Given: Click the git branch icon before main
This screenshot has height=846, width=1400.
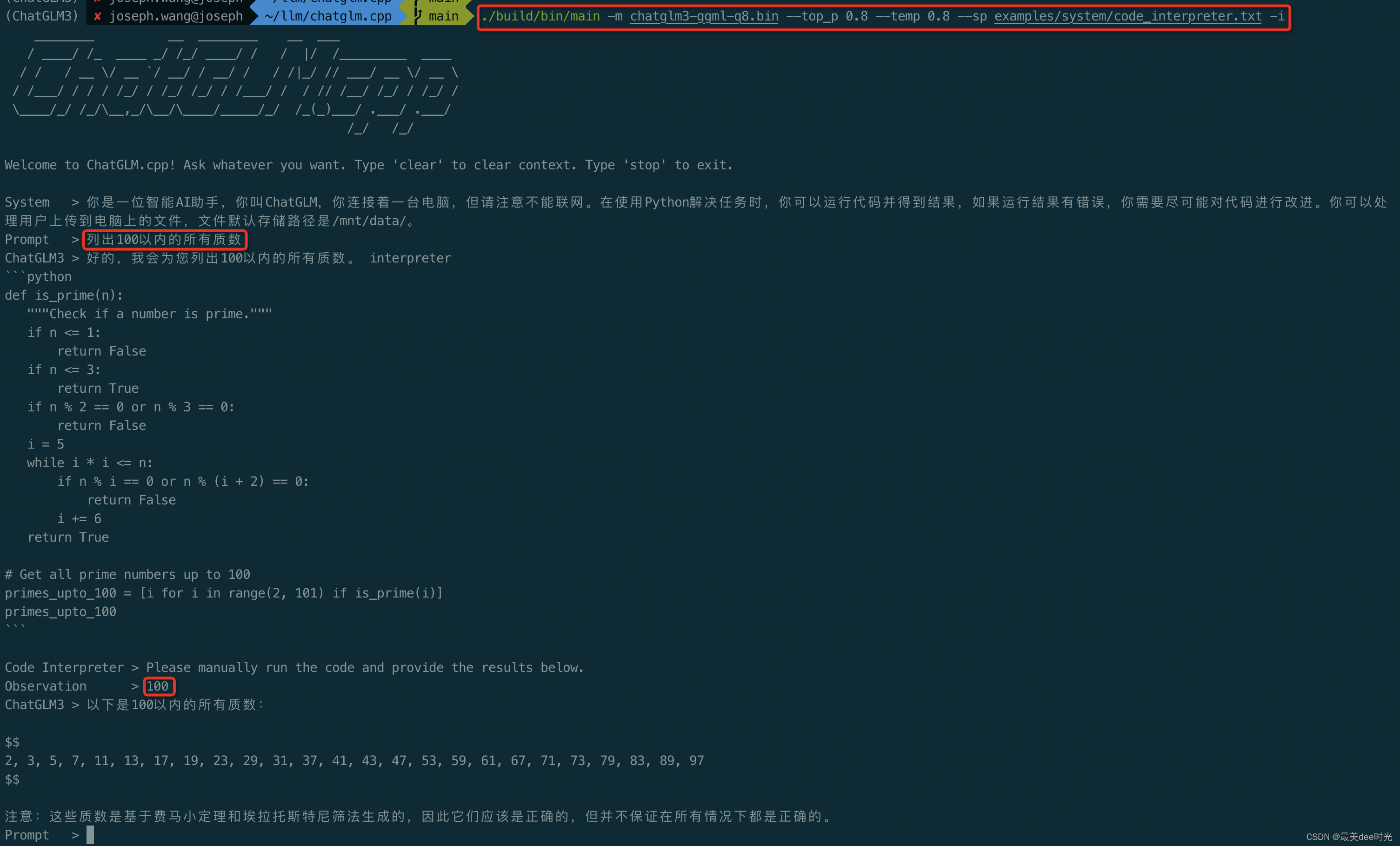Looking at the screenshot, I should point(418,16).
